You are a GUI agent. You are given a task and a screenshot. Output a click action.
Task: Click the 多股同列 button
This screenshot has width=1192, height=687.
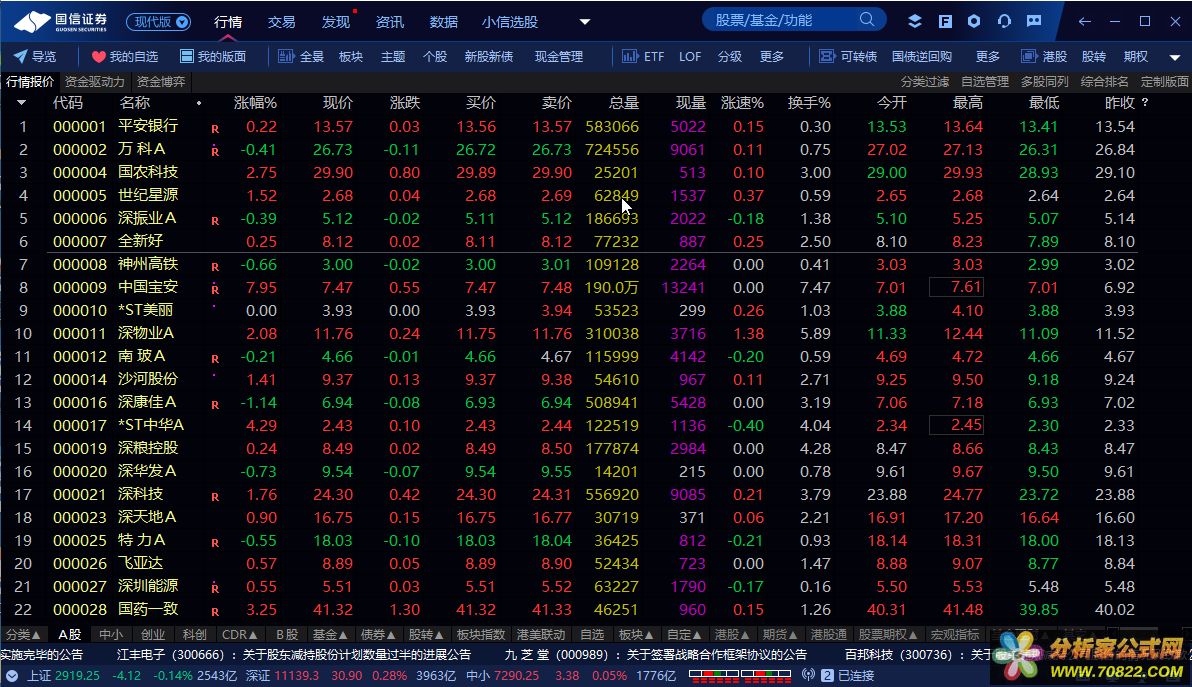[1045, 81]
